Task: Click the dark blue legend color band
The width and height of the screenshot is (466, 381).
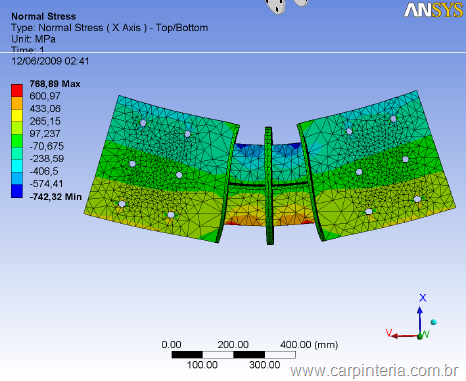Action: click(x=17, y=191)
